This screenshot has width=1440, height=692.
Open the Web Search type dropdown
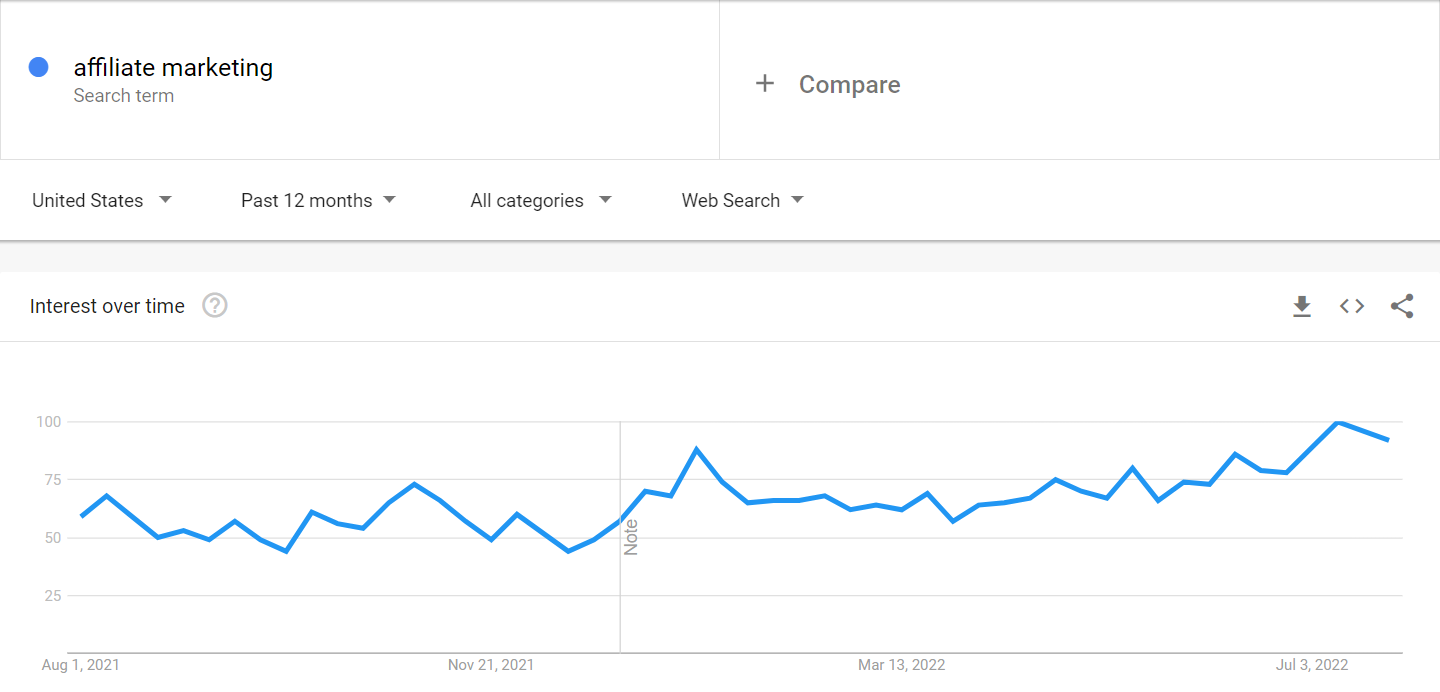[x=742, y=200]
